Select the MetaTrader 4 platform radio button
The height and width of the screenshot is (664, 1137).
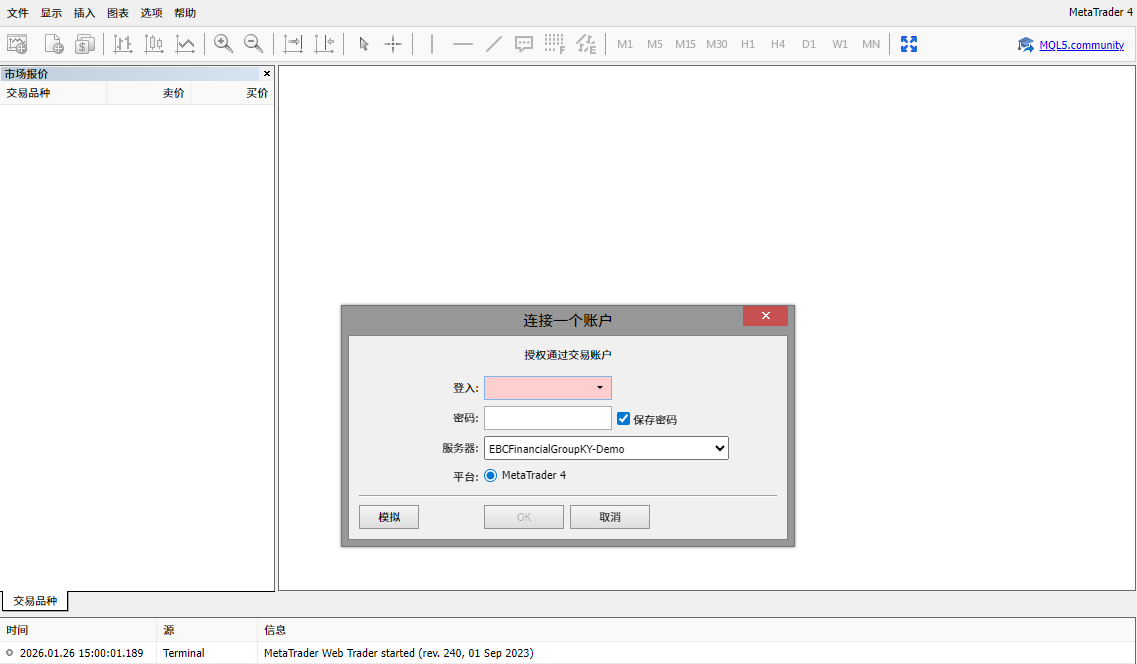click(491, 476)
